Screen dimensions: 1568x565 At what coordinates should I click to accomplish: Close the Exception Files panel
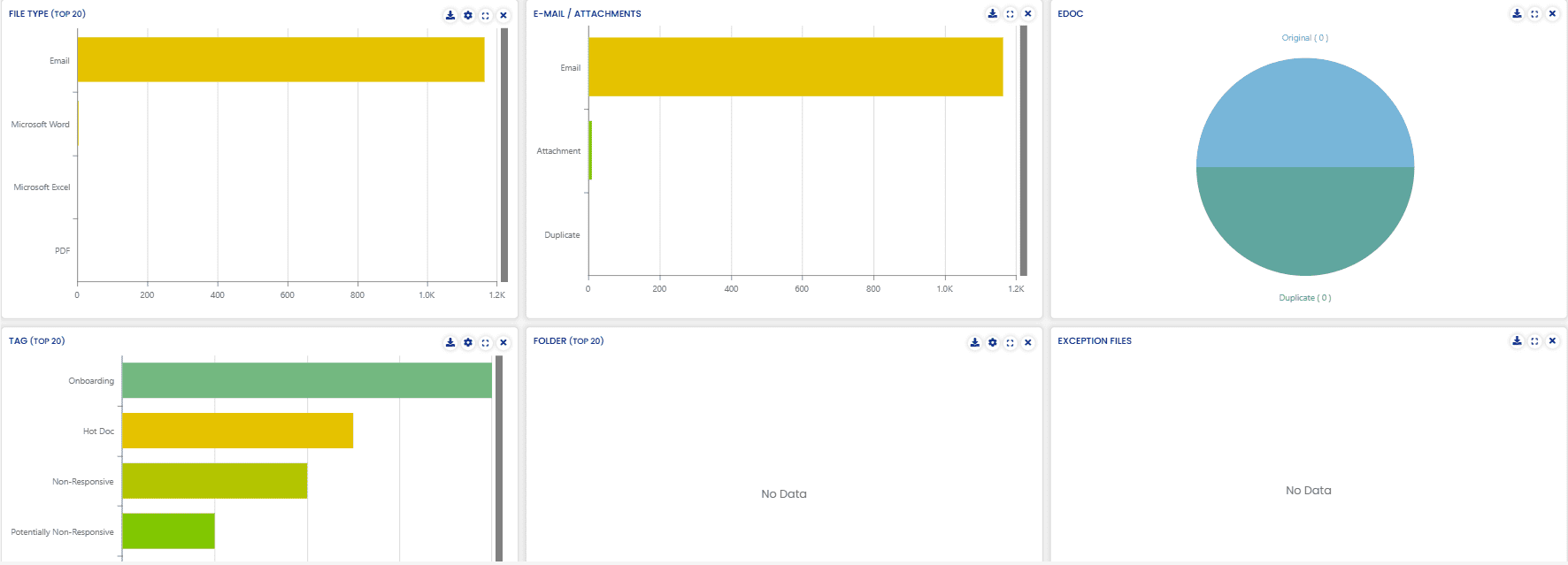[x=1552, y=340]
